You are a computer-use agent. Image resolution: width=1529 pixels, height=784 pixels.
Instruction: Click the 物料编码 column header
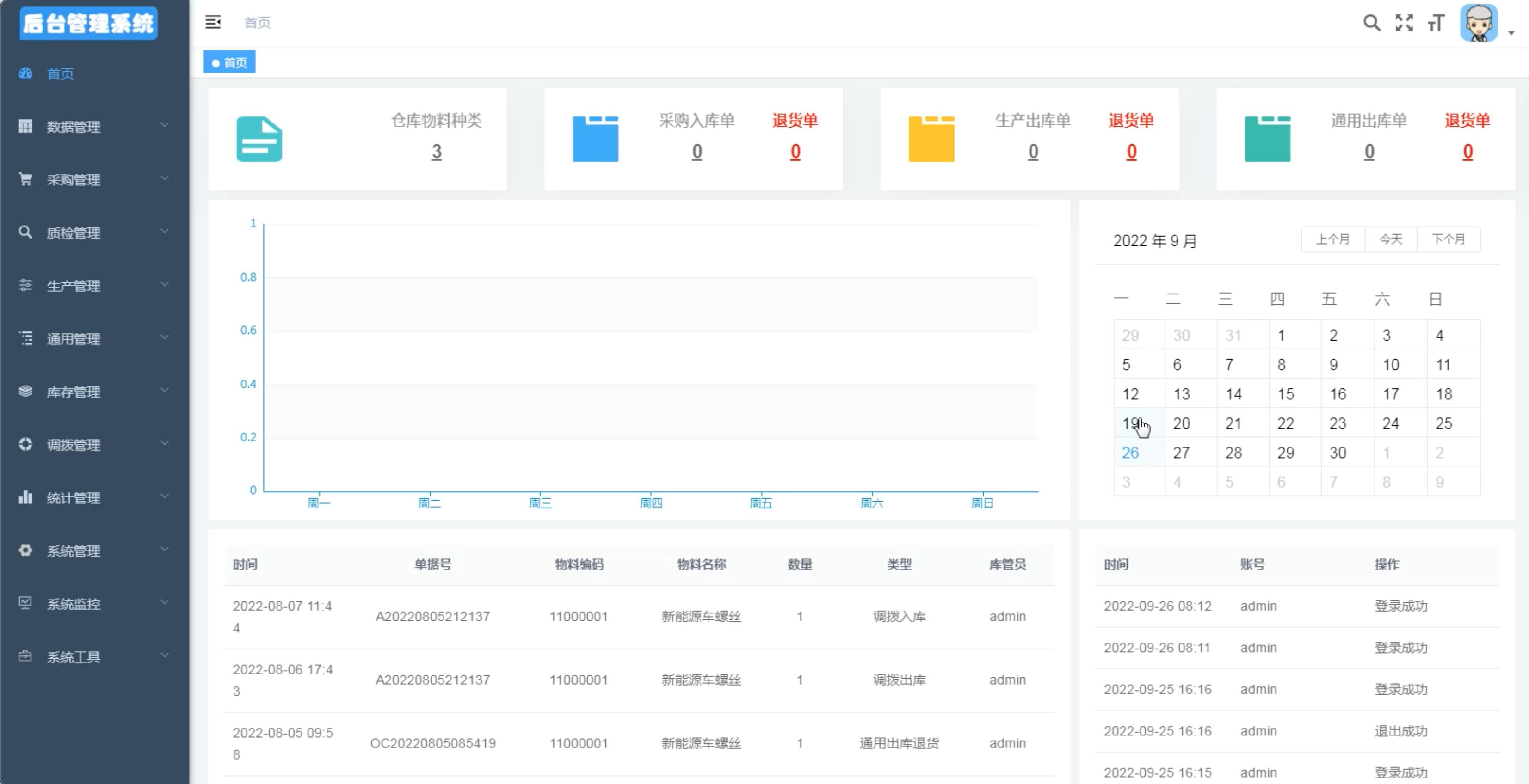click(579, 564)
